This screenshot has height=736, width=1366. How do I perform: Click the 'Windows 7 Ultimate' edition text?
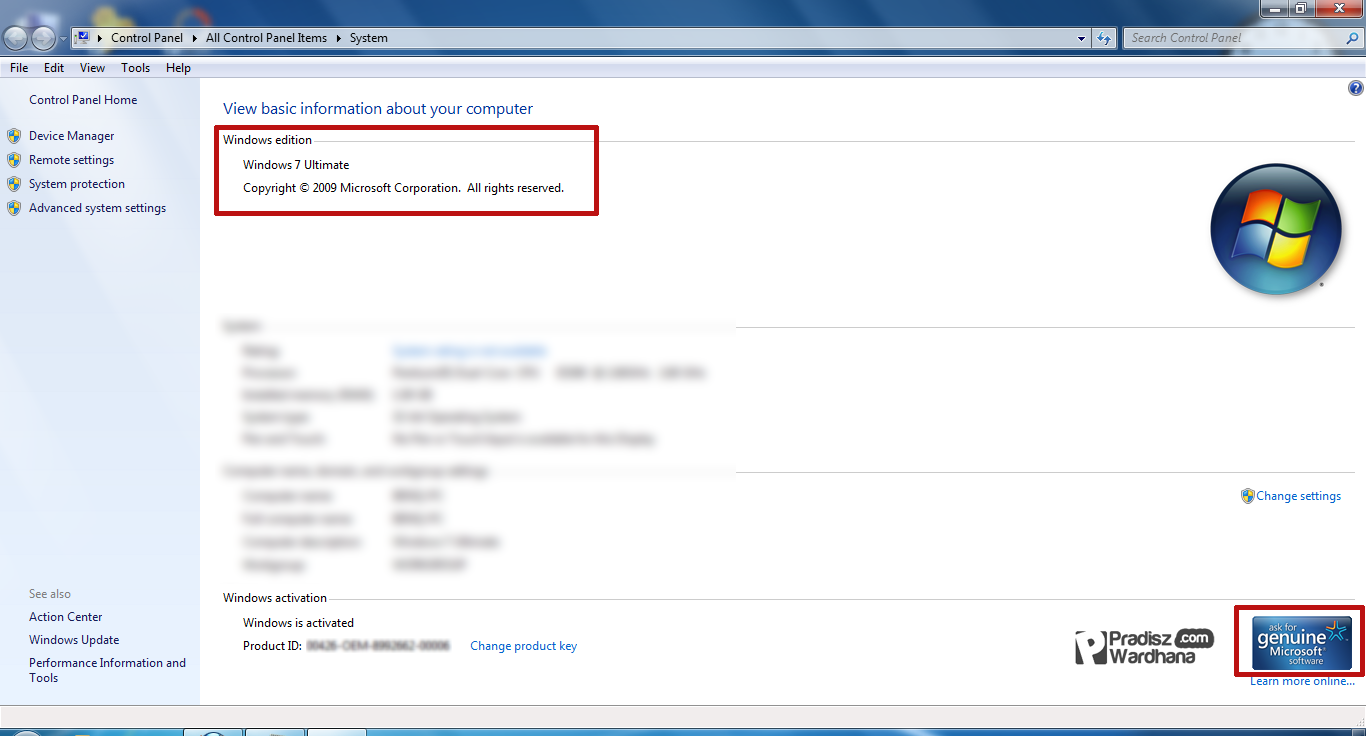296,165
